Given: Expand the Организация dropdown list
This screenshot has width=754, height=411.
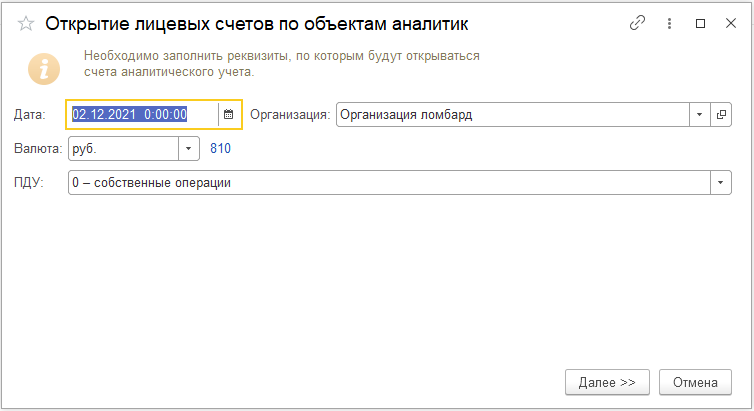Looking at the screenshot, I should (x=700, y=114).
